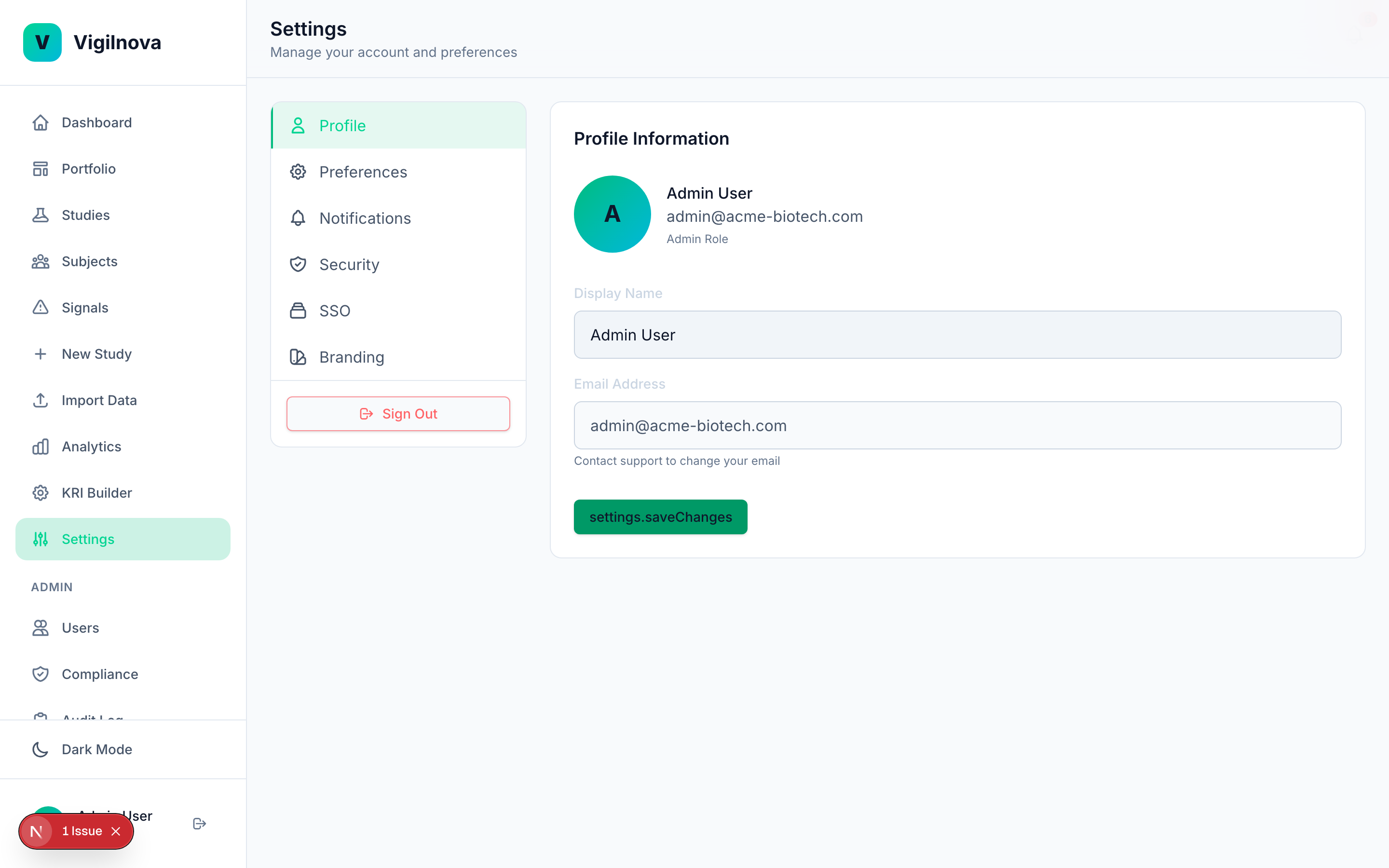1389x868 pixels.
Task: Start a New Study via the plus icon
Action: (x=40, y=353)
